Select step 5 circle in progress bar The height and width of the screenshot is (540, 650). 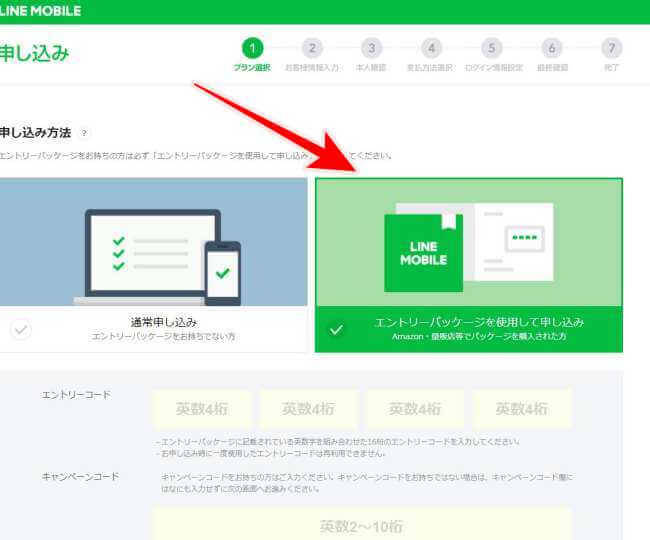(492, 48)
